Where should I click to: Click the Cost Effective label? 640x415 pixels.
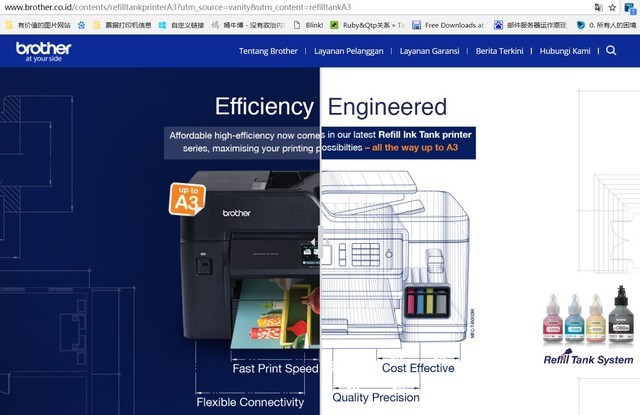pos(418,368)
